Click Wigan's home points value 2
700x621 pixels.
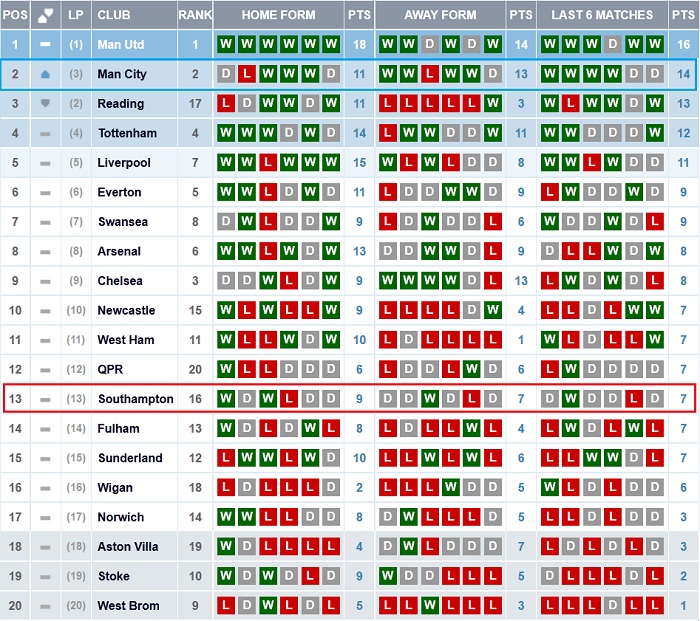359,488
